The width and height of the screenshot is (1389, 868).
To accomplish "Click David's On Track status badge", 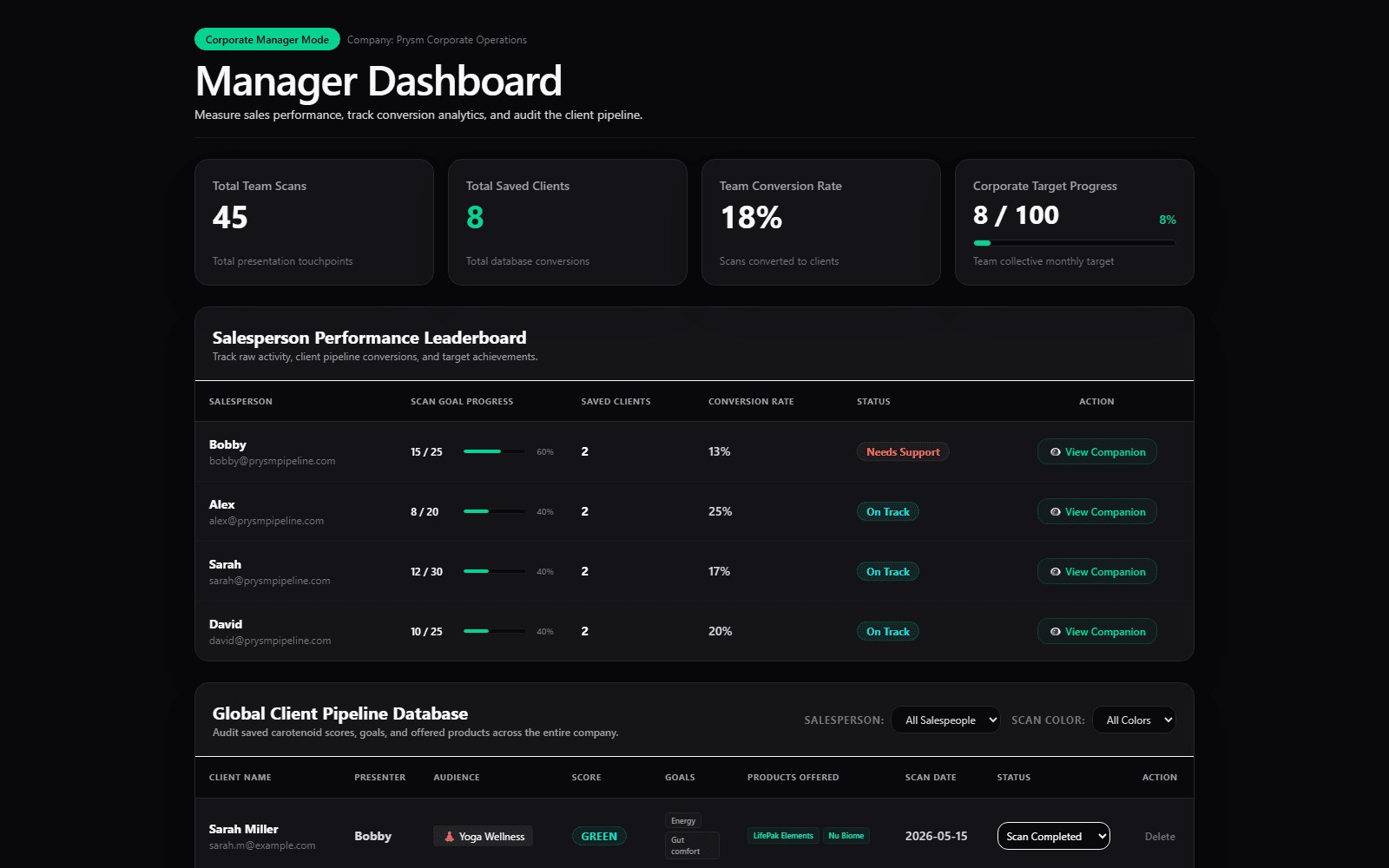I will pyautogui.click(x=887, y=632).
